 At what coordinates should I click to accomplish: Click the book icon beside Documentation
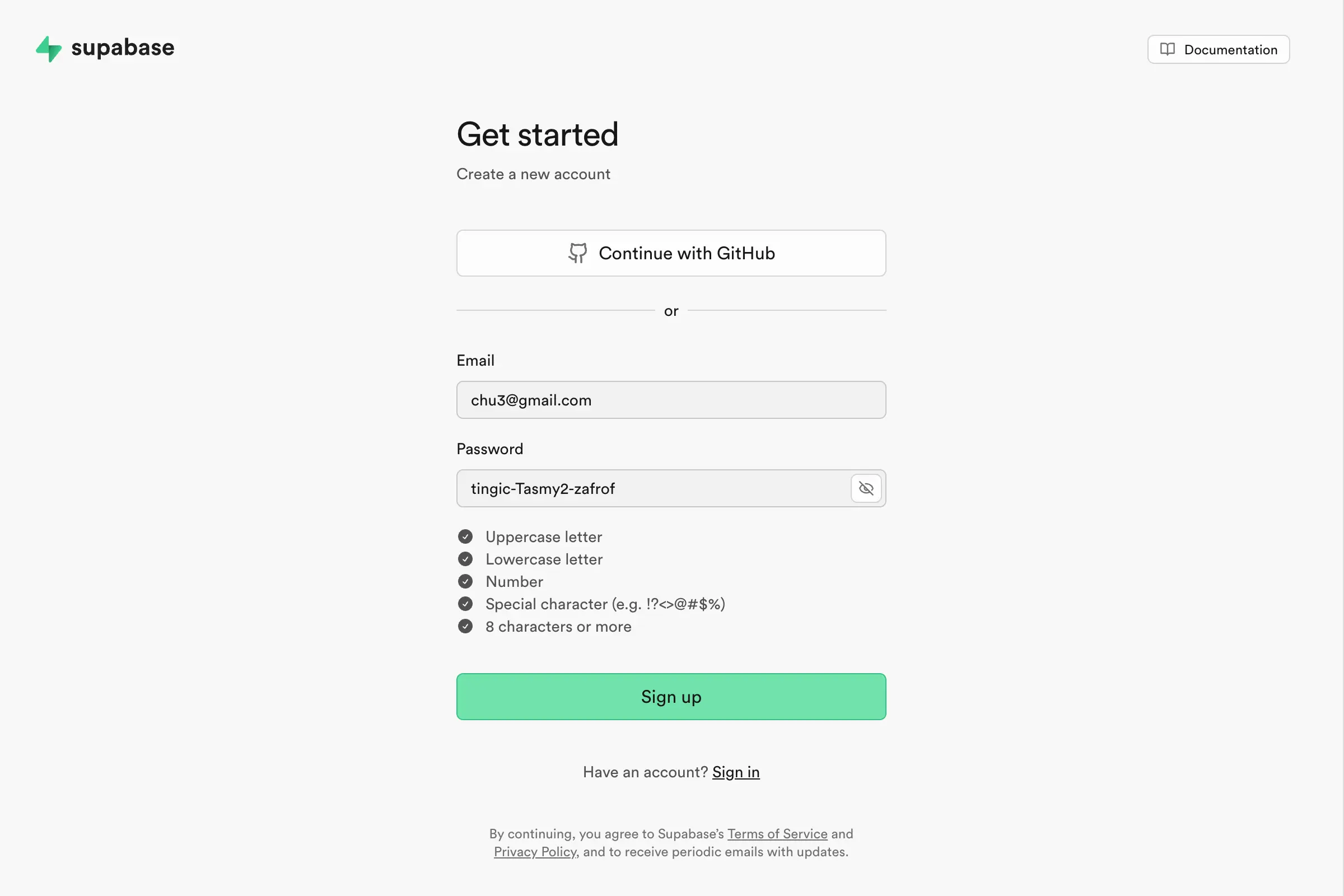pos(1167,49)
